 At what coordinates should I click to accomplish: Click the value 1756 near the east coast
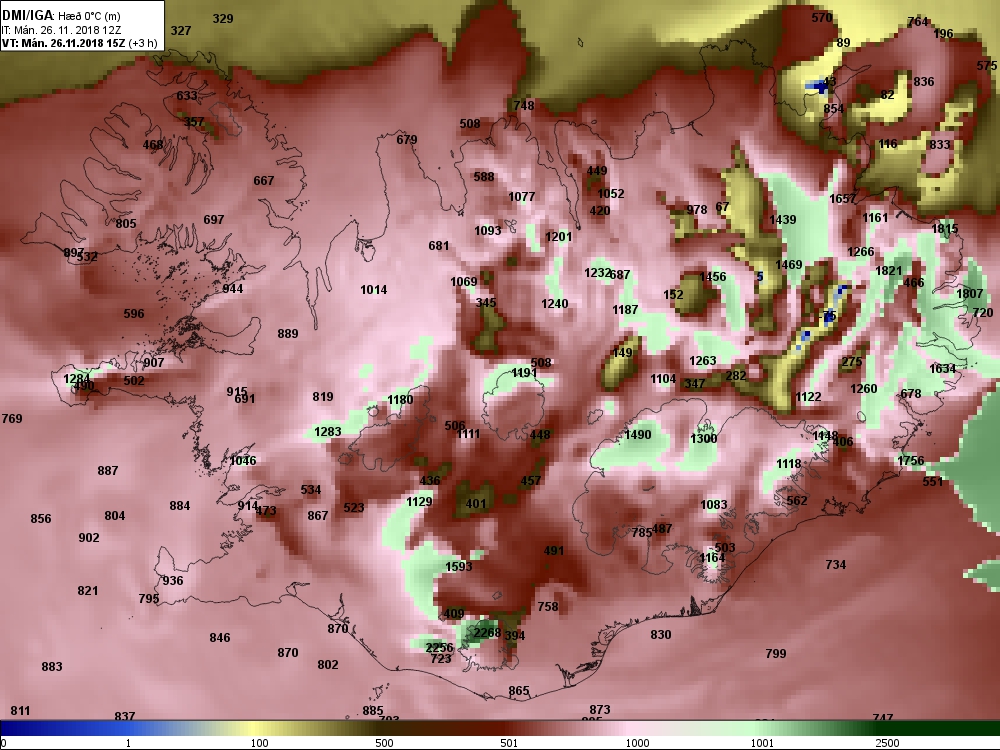point(911,460)
